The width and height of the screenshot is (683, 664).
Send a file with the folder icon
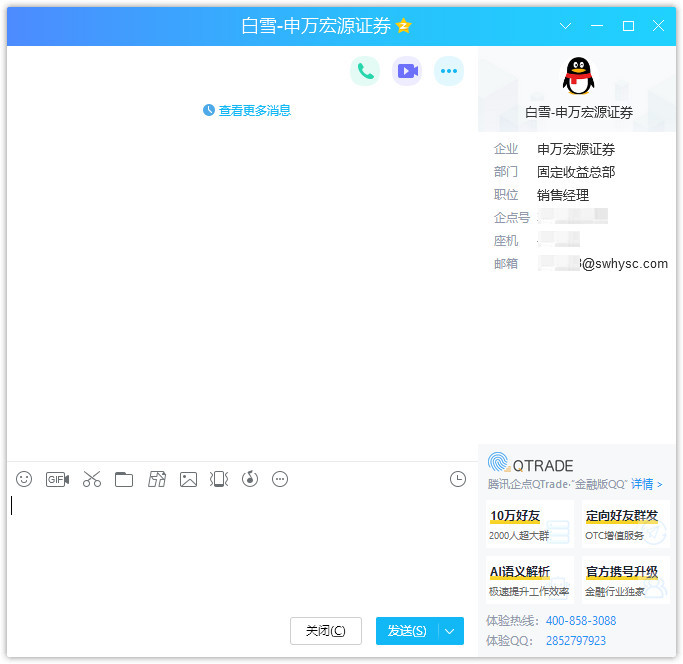(x=124, y=479)
